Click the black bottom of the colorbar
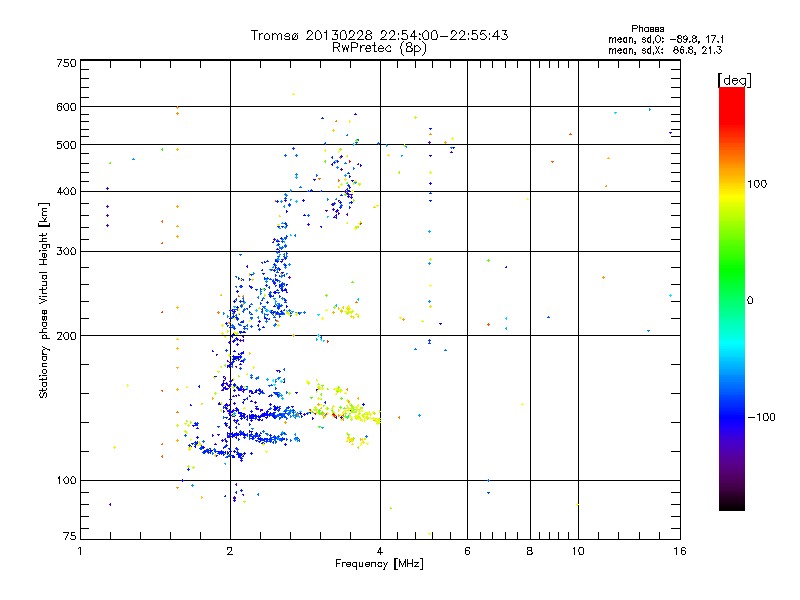 (732, 503)
